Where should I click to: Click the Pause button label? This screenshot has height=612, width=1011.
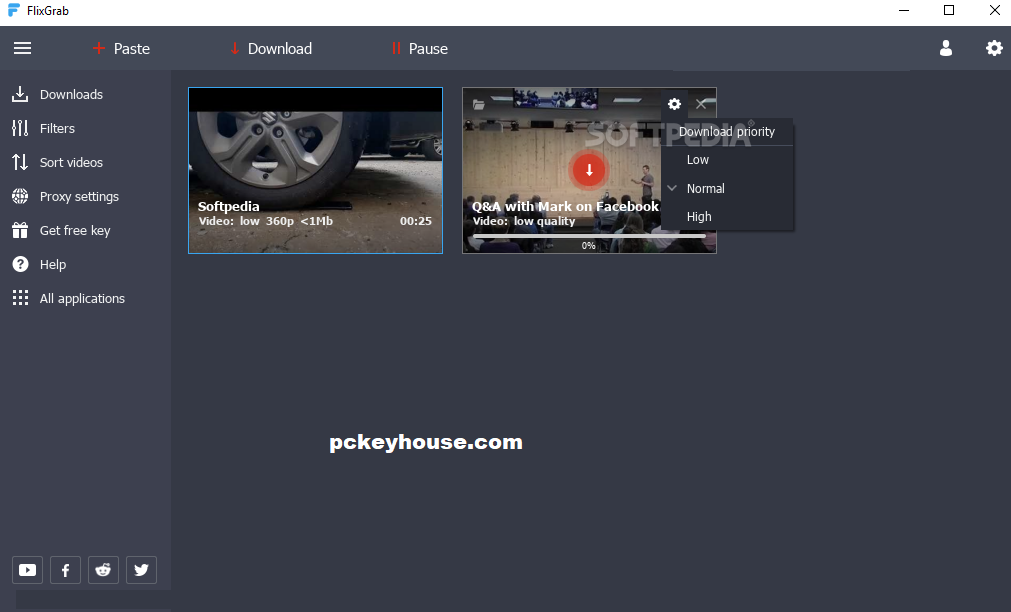(428, 48)
